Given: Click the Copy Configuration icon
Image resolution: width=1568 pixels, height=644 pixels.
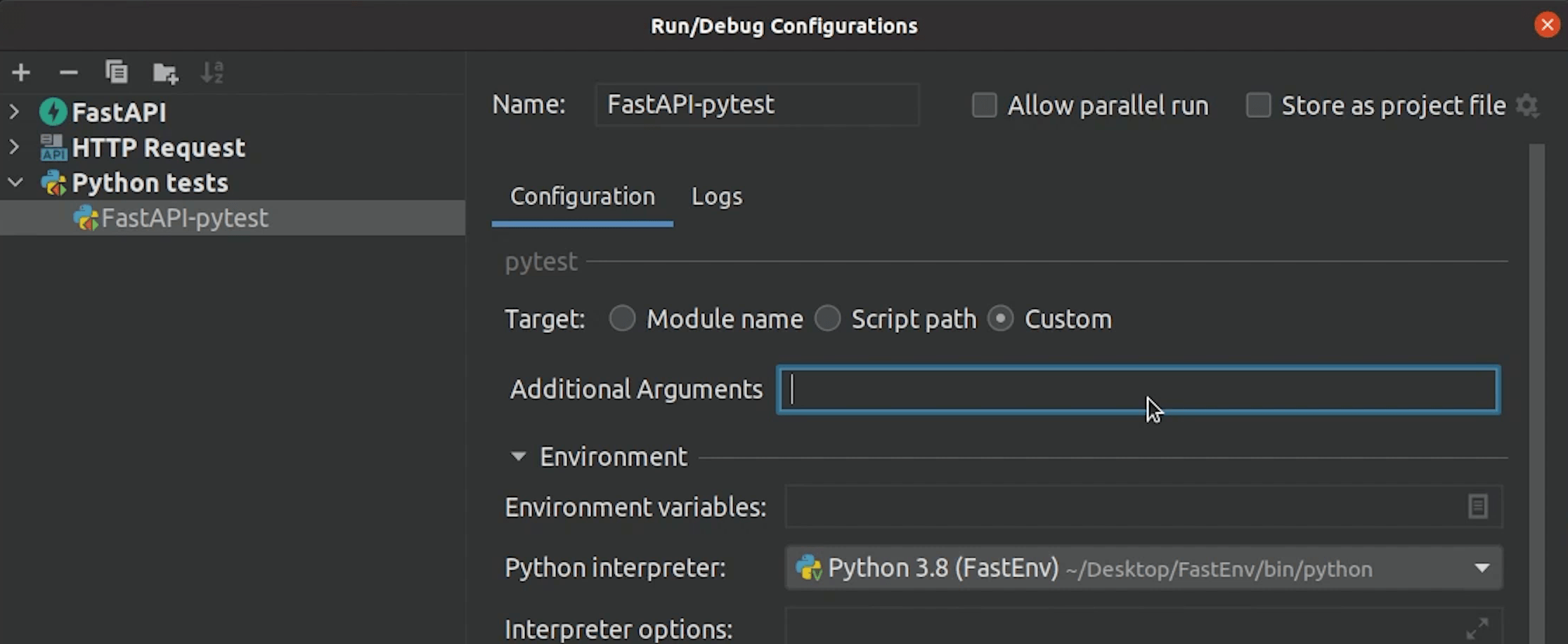Looking at the screenshot, I should [116, 72].
